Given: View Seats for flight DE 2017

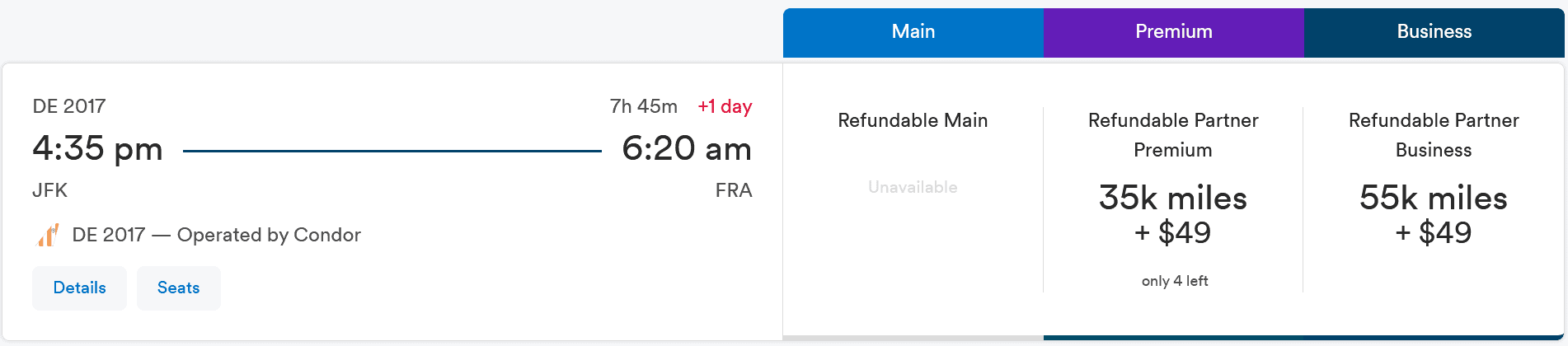Looking at the screenshot, I should tap(178, 288).
